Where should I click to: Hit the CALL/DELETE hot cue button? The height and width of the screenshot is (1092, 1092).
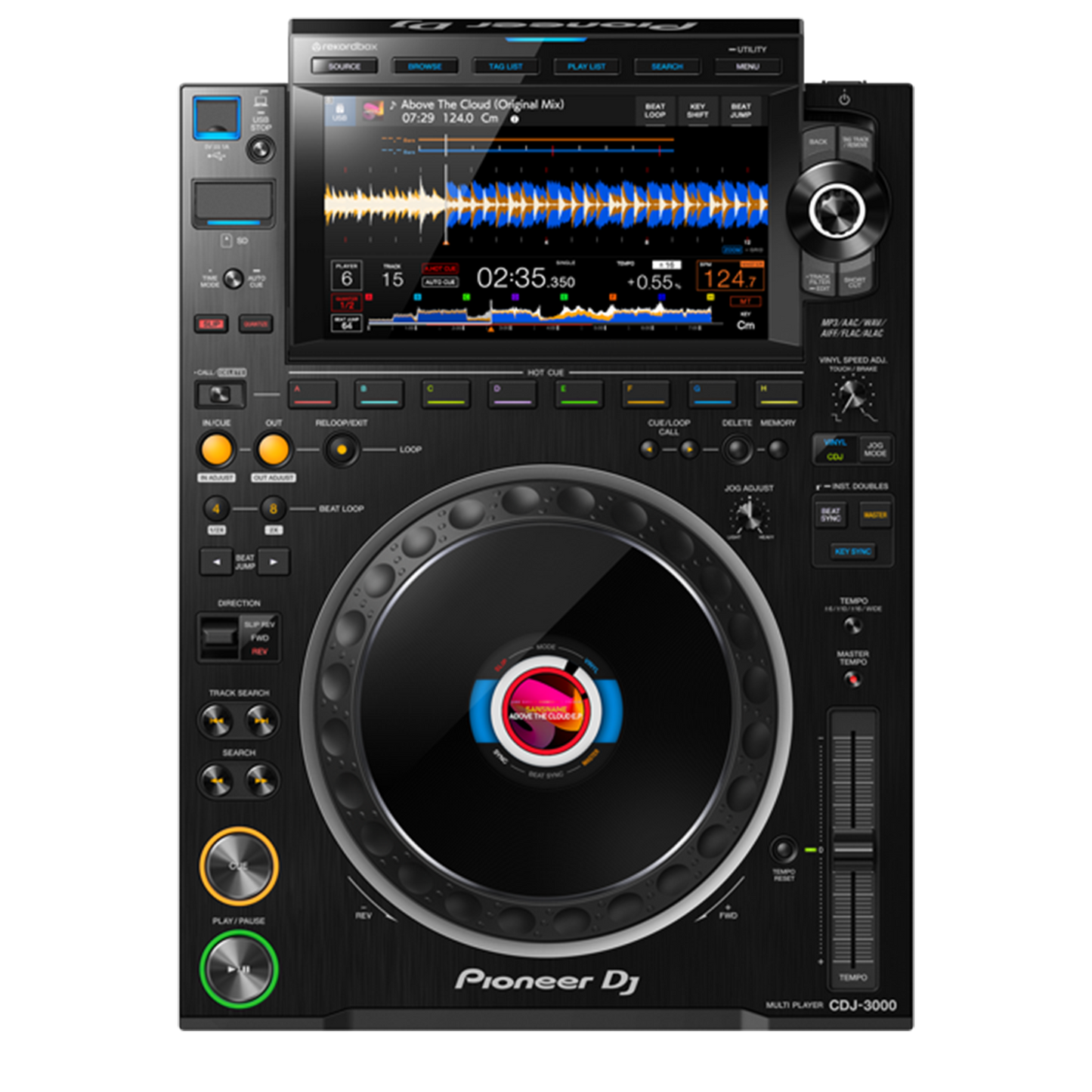[x=220, y=394]
